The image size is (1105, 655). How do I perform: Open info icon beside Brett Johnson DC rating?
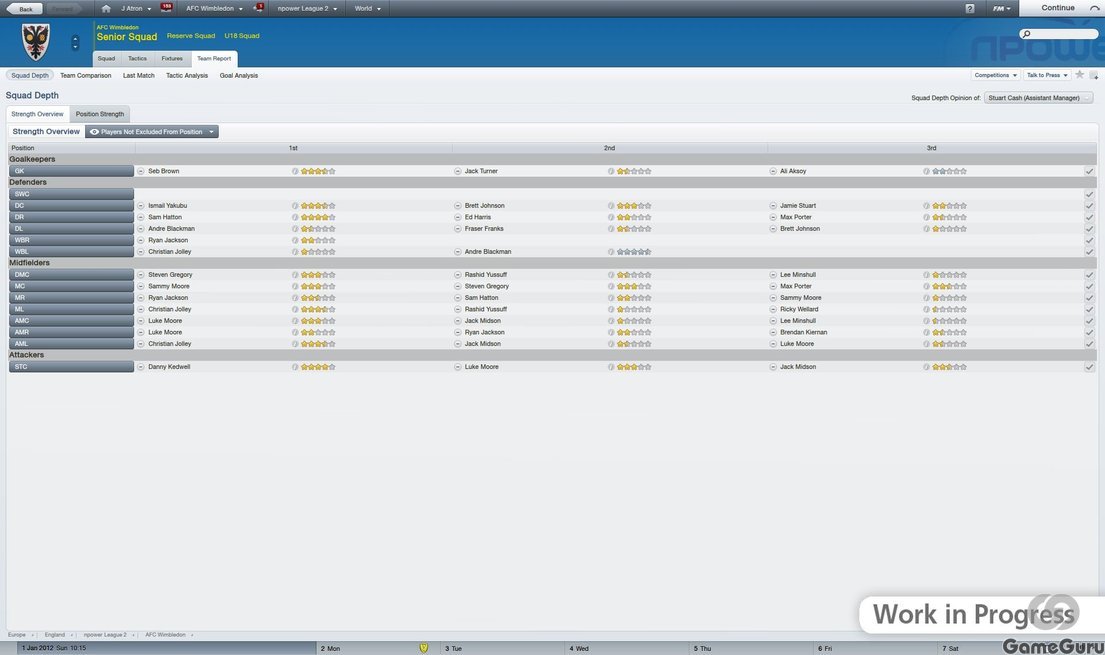[611, 206]
